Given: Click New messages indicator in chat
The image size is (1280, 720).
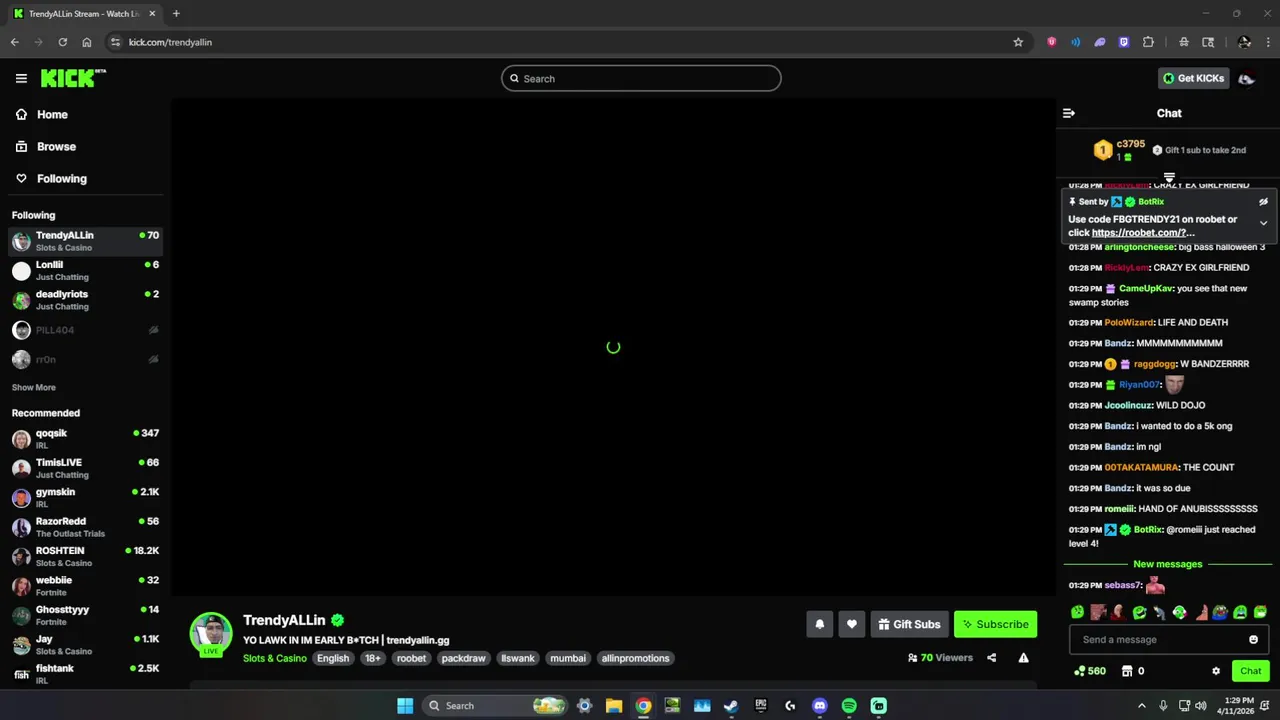Looking at the screenshot, I should (1167, 564).
